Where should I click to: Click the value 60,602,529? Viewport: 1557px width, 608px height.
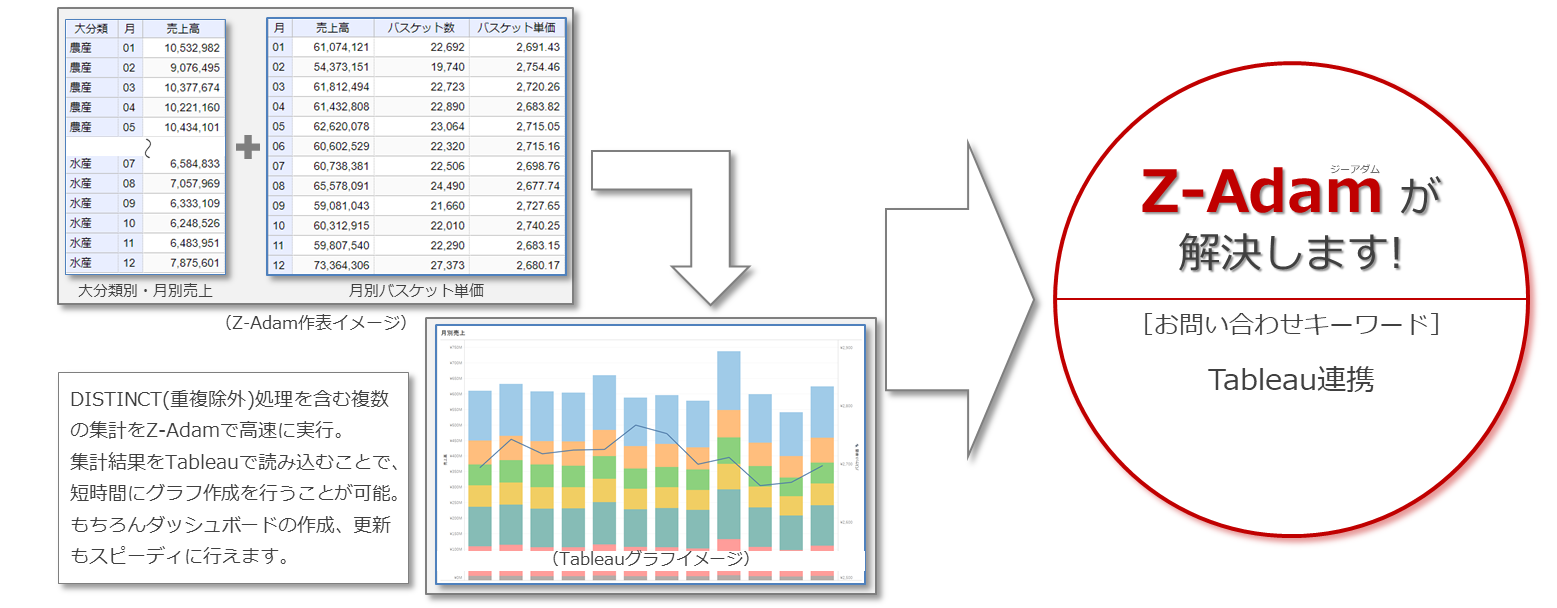pos(341,146)
